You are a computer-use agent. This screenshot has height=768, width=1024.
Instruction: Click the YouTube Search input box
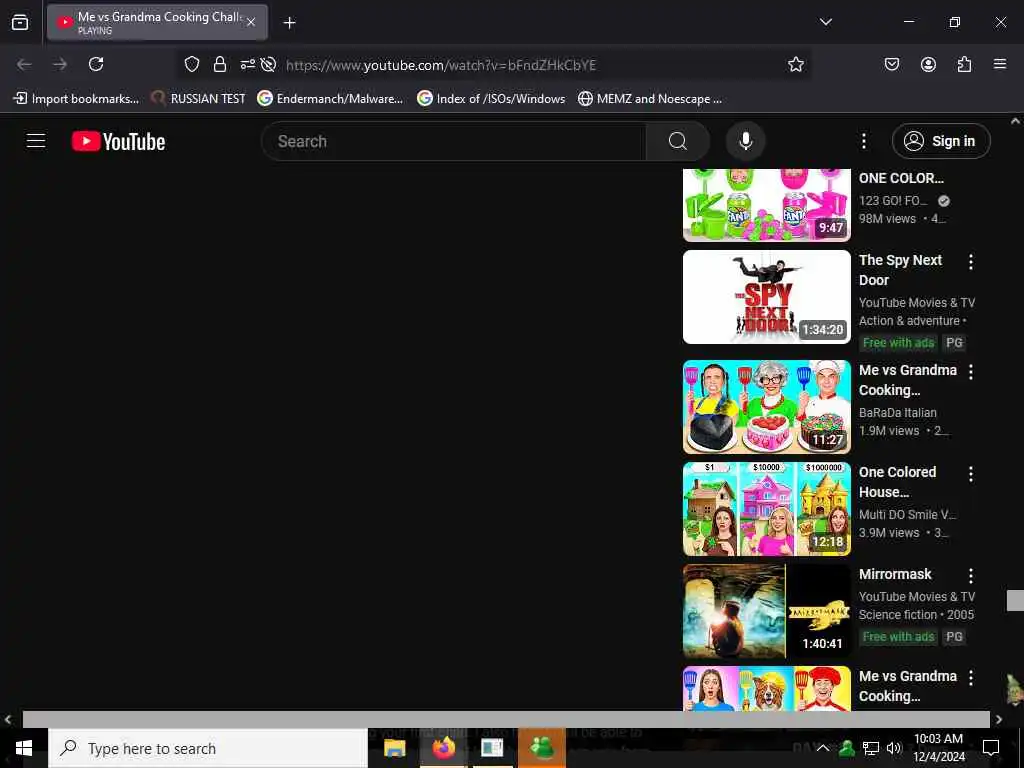tap(454, 141)
